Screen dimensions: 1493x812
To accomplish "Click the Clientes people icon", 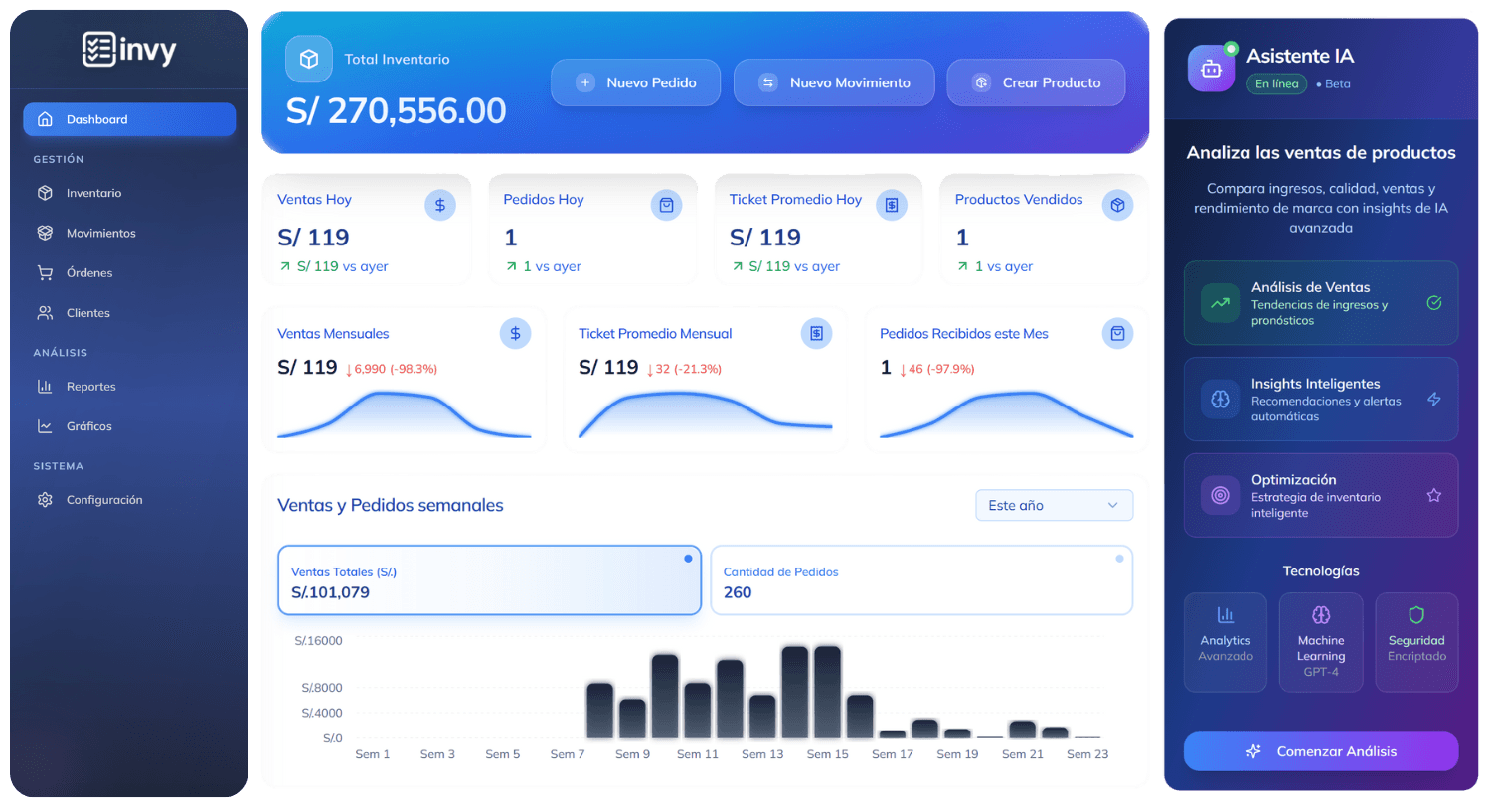I will click(45, 312).
